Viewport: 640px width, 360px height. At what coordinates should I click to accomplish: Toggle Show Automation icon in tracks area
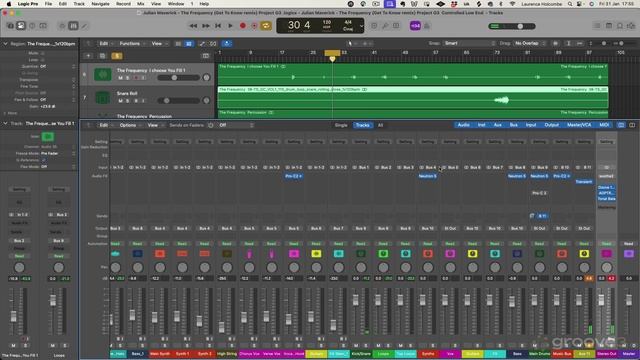[x=202, y=43]
